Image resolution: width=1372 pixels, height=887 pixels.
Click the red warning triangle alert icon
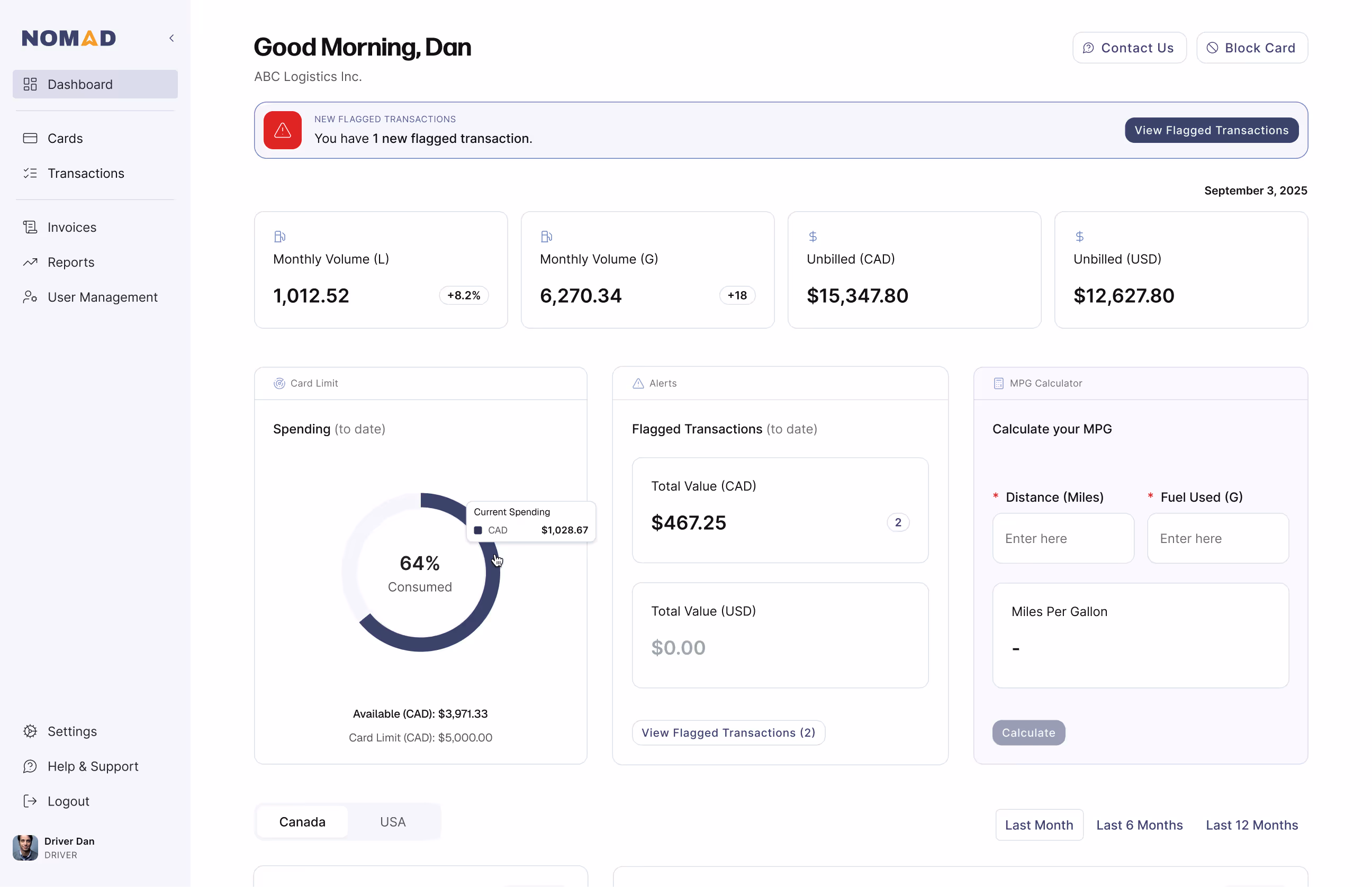pyautogui.click(x=282, y=130)
